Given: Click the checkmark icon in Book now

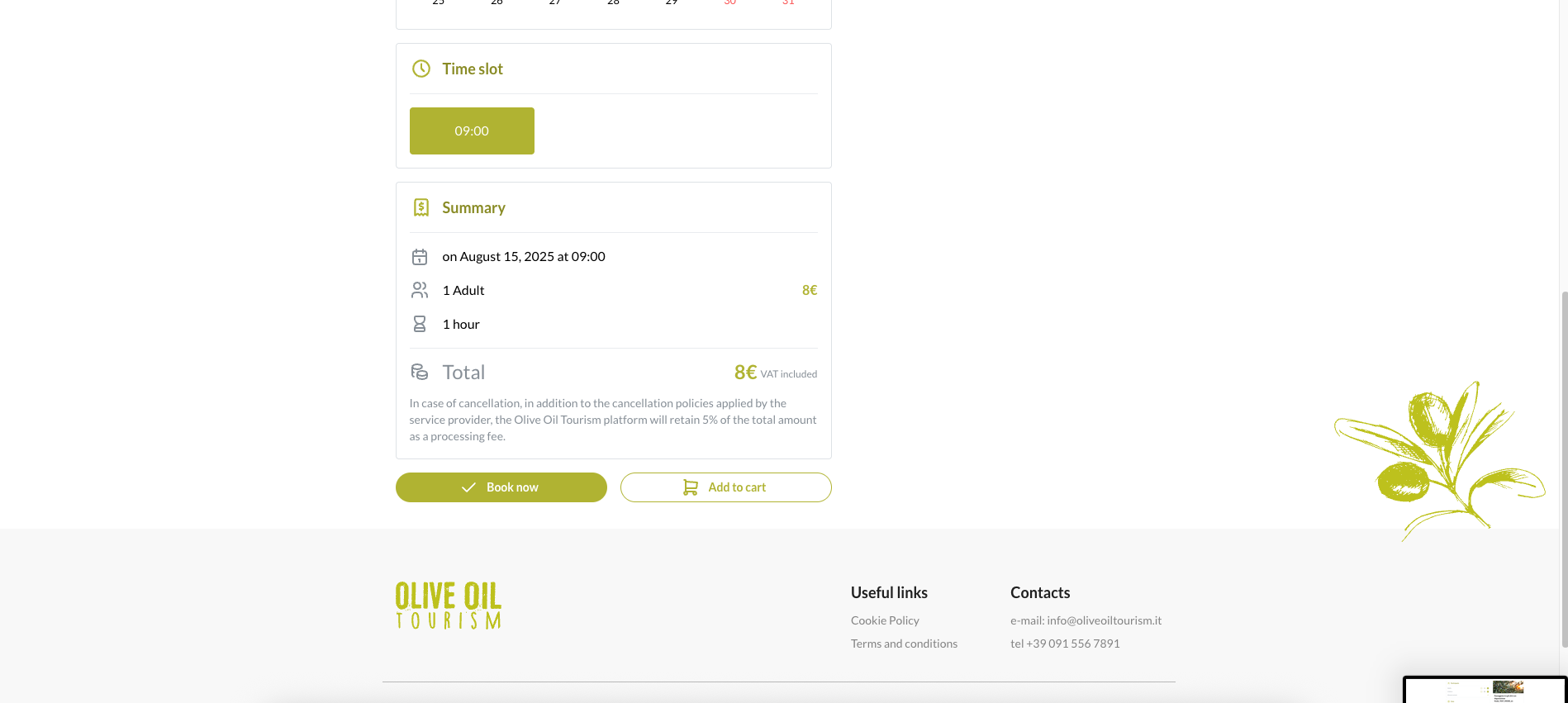Looking at the screenshot, I should pos(468,487).
